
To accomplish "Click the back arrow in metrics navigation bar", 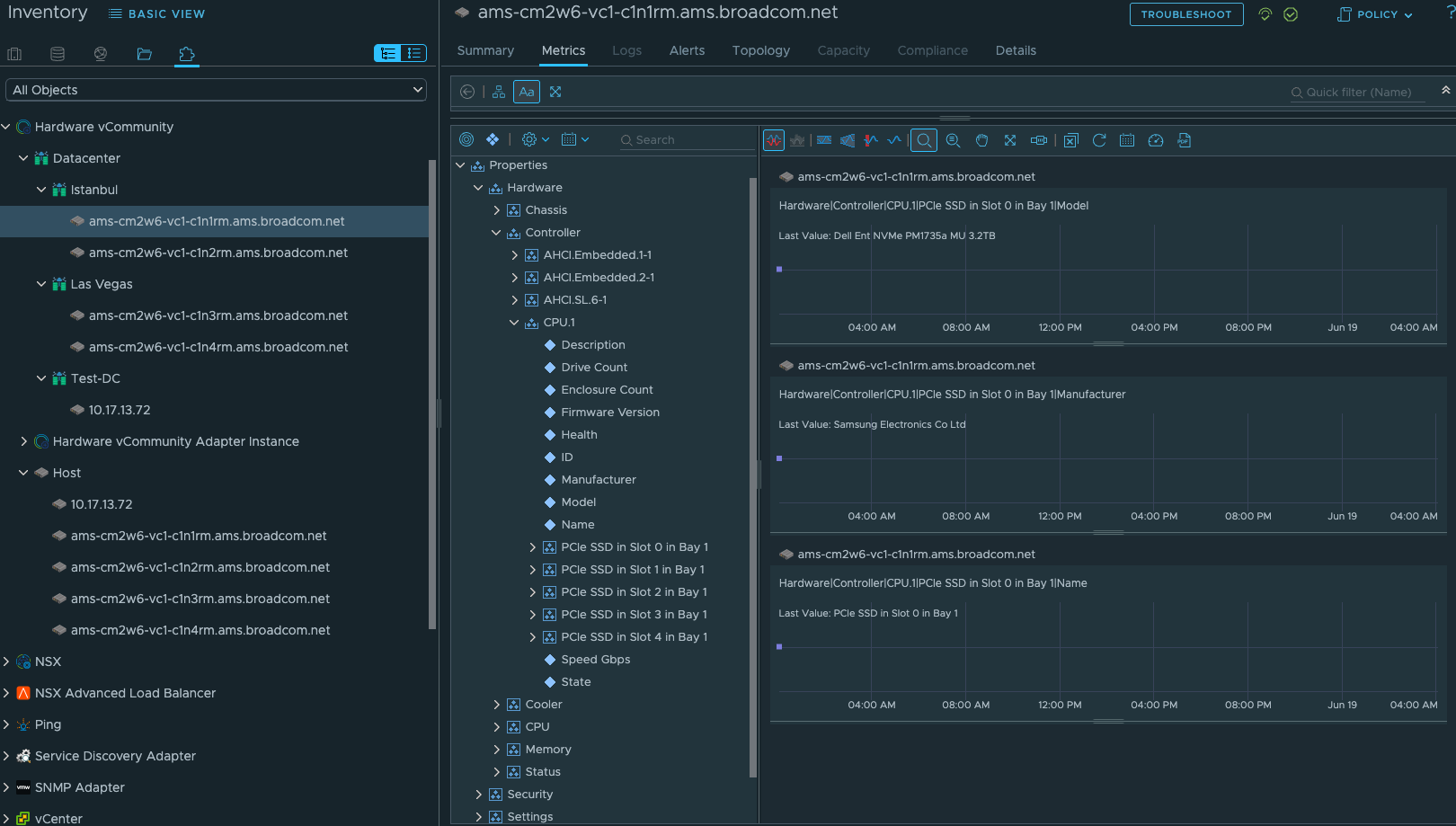I will 467,92.
